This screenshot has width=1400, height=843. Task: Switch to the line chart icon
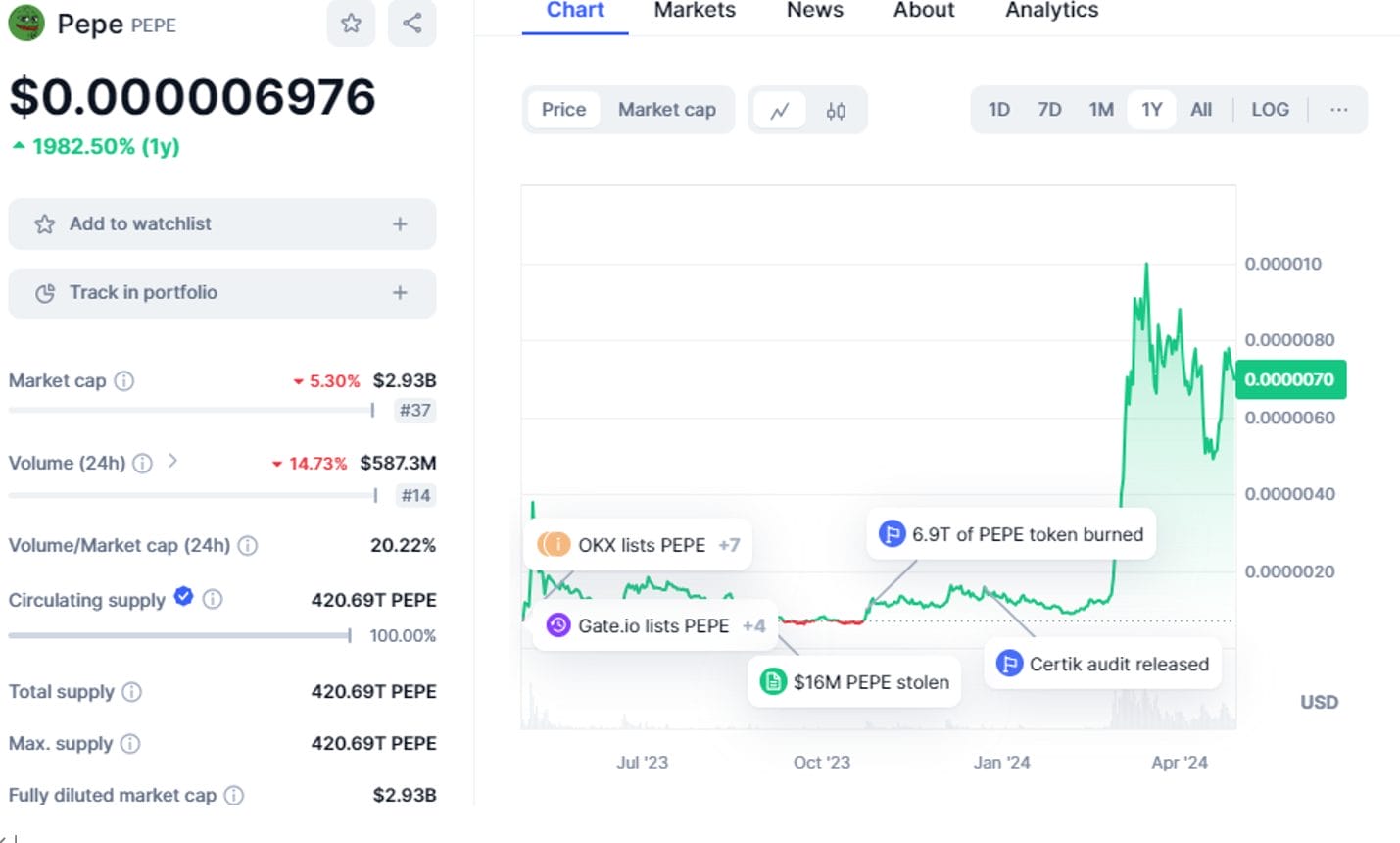pos(780,110)
